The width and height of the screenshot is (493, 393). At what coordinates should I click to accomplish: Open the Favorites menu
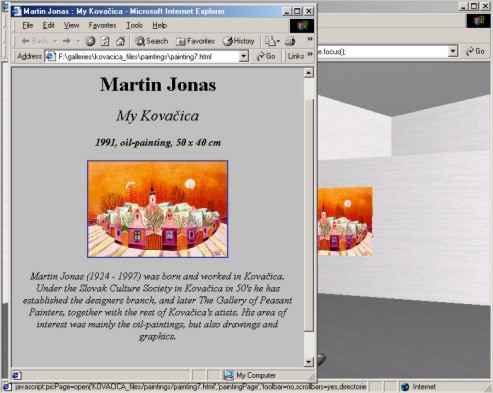102,25
